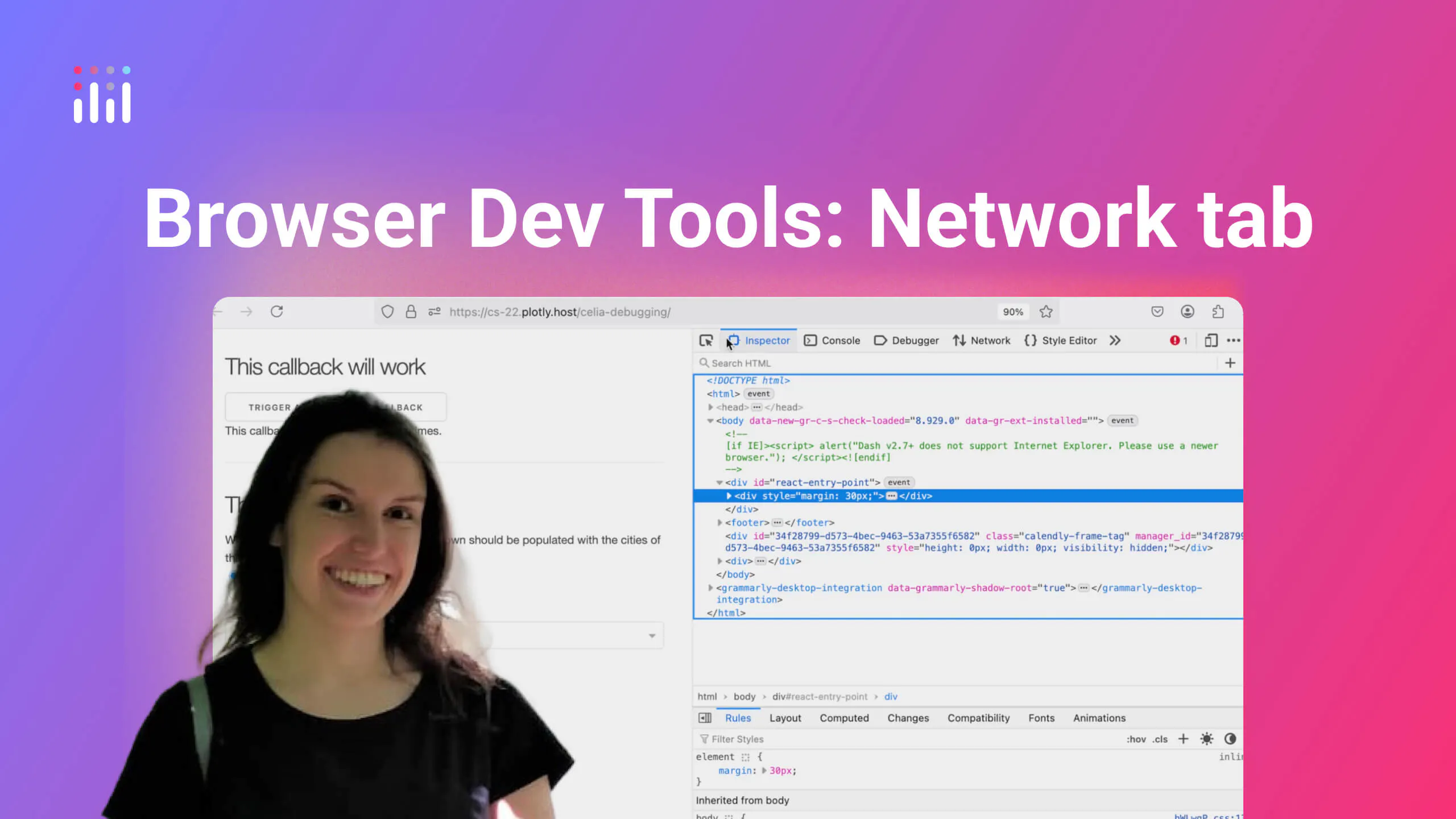Switch to the Layout side tab
The height and width of the screenshot is (819, 1456).
(x=785, y=718)
